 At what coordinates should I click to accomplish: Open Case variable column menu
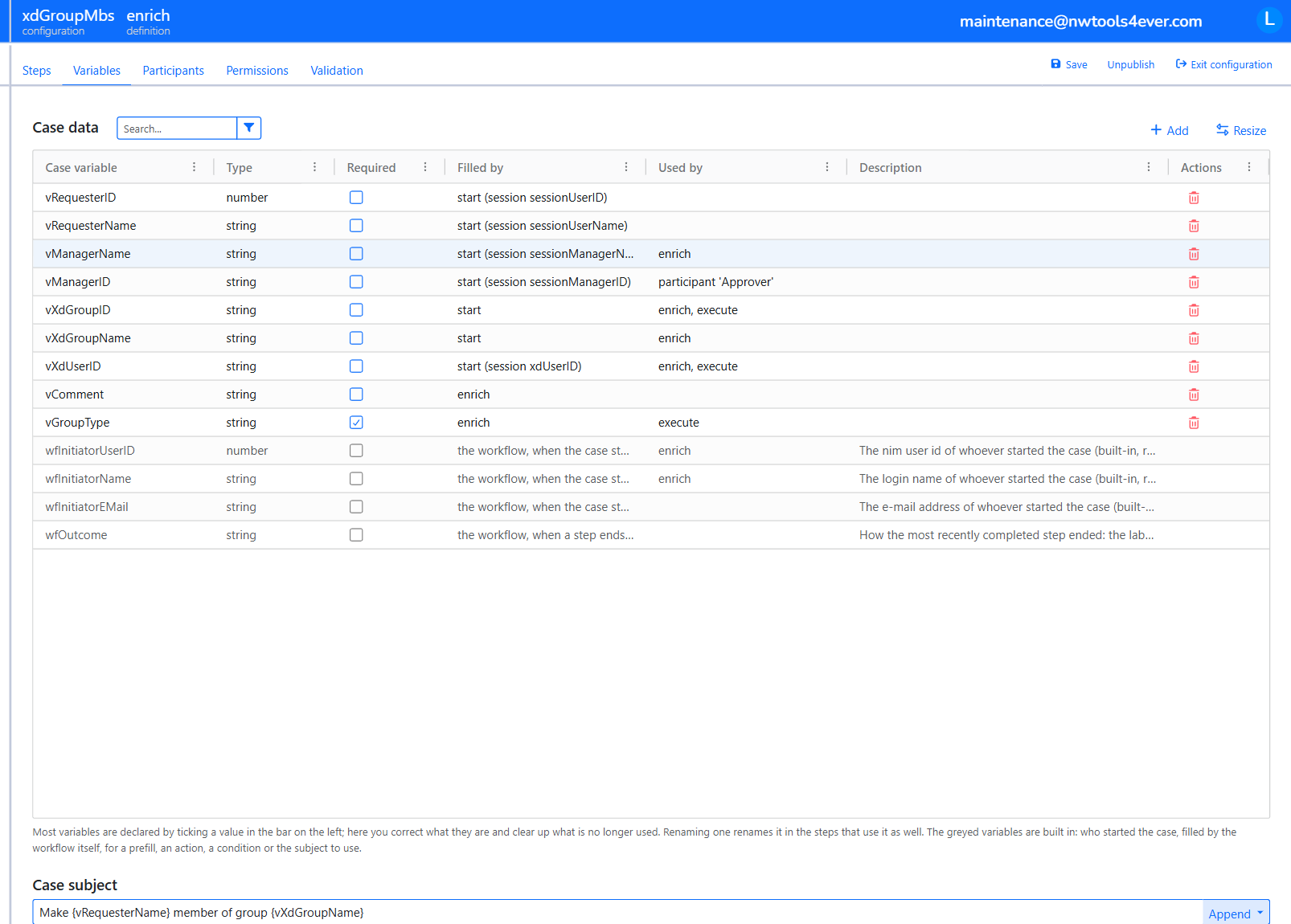click(x=194, y=167)
